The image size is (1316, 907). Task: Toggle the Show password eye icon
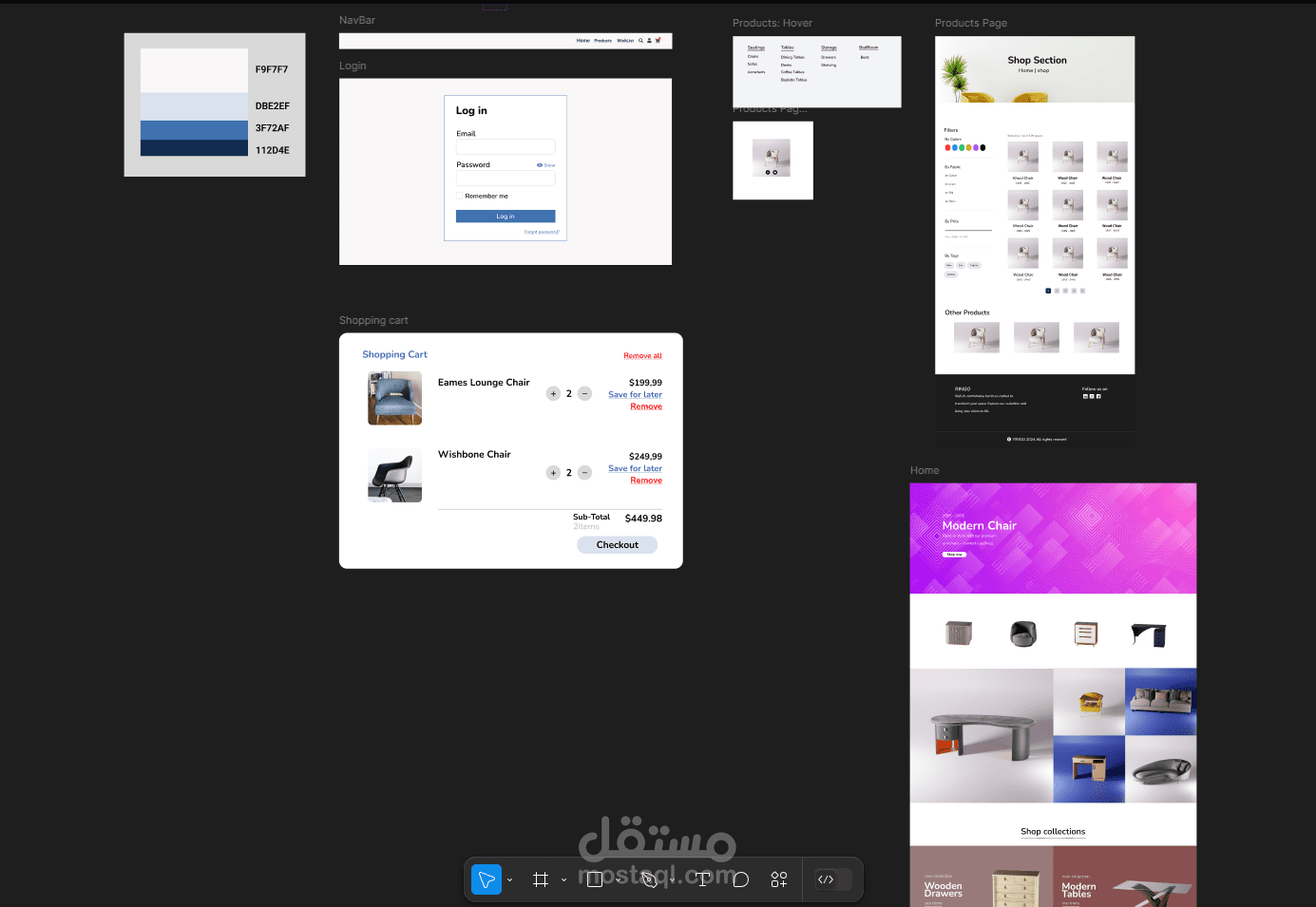540,165
